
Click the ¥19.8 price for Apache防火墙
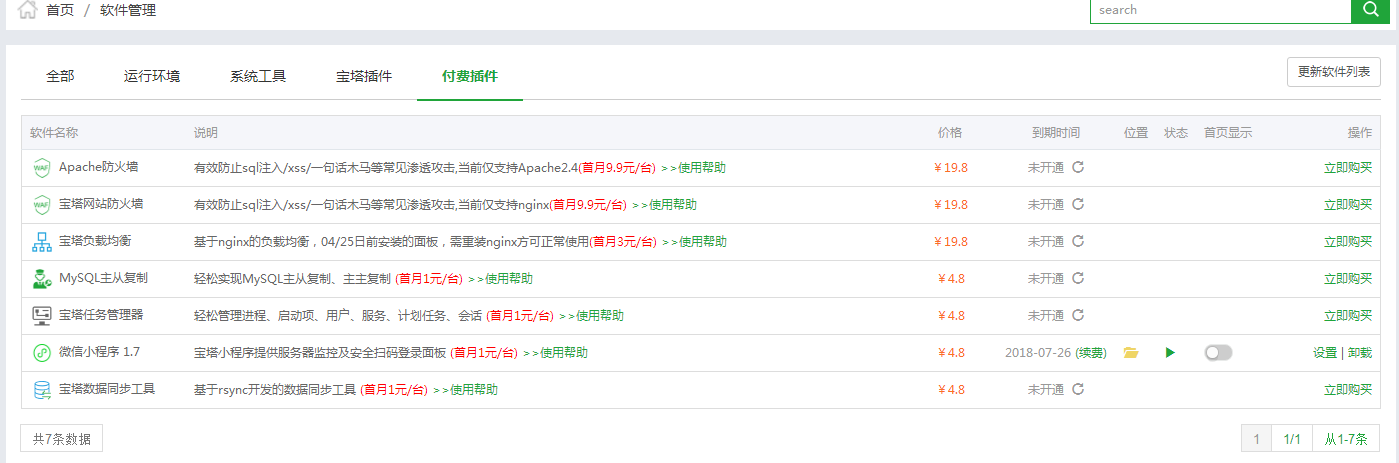[951, 167]
